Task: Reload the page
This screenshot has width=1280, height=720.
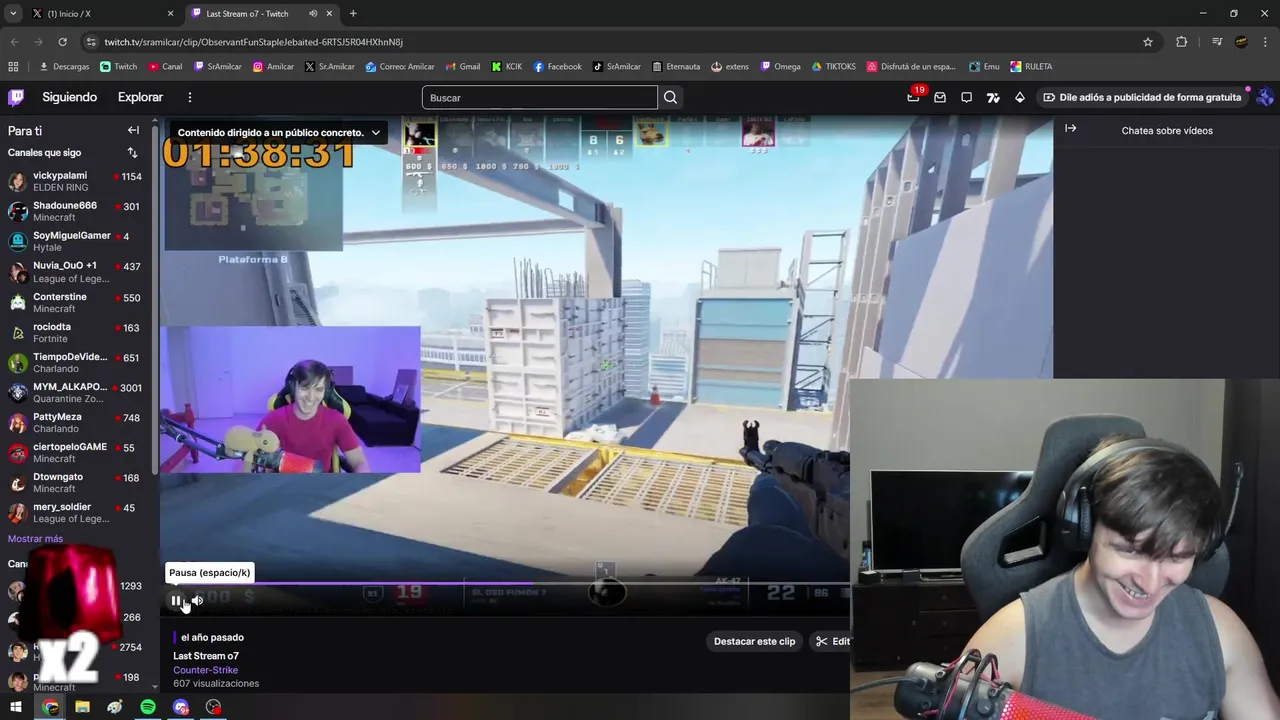Action: click(x=62, y=42)
